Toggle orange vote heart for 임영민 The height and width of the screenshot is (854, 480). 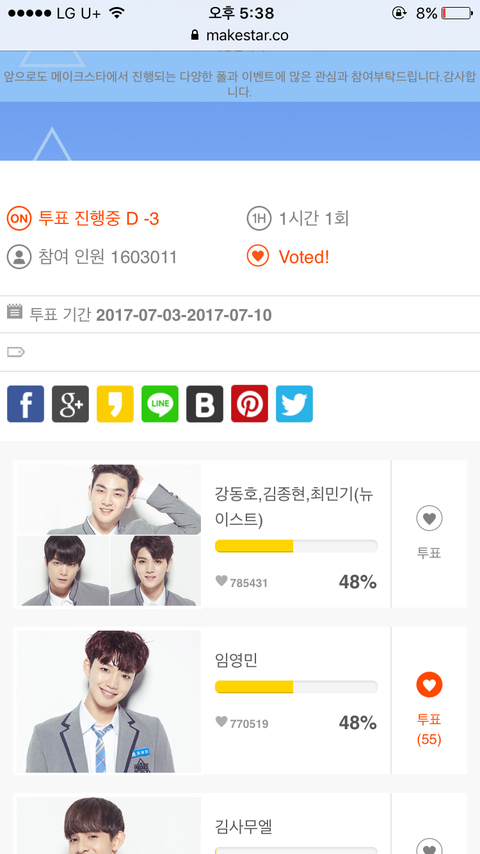point(429,685)
